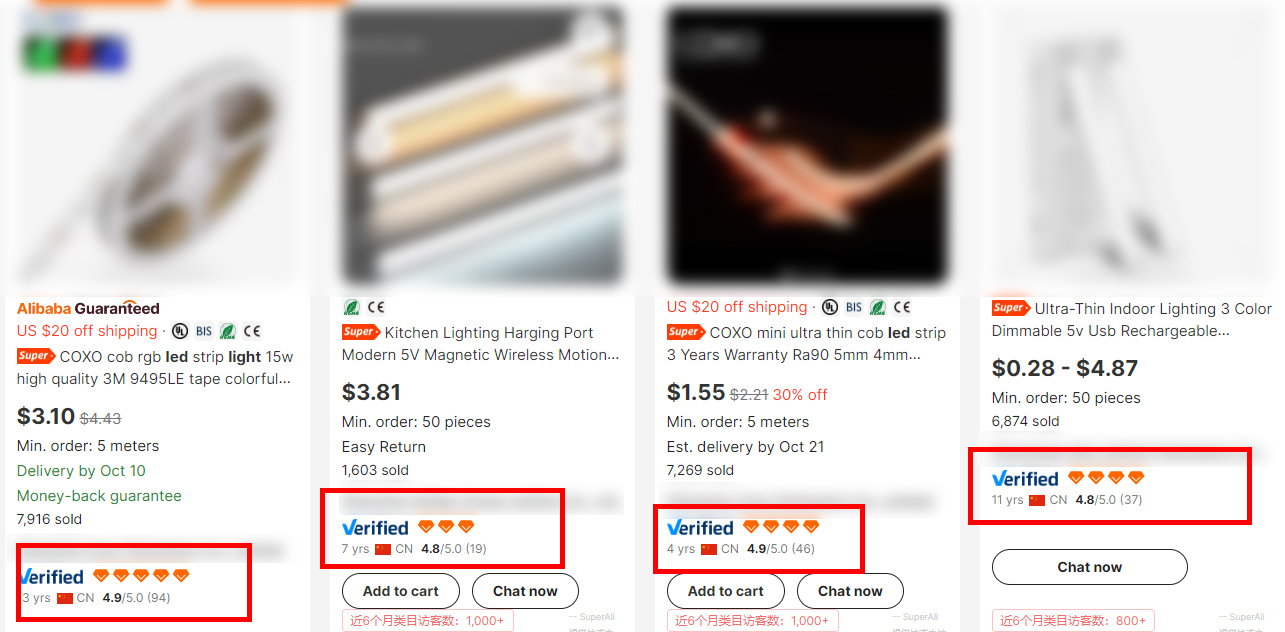Click diamond rating icons of 11 yrs supplier
Screen dimensions: 1285x632
click(x=1106, y=478)
